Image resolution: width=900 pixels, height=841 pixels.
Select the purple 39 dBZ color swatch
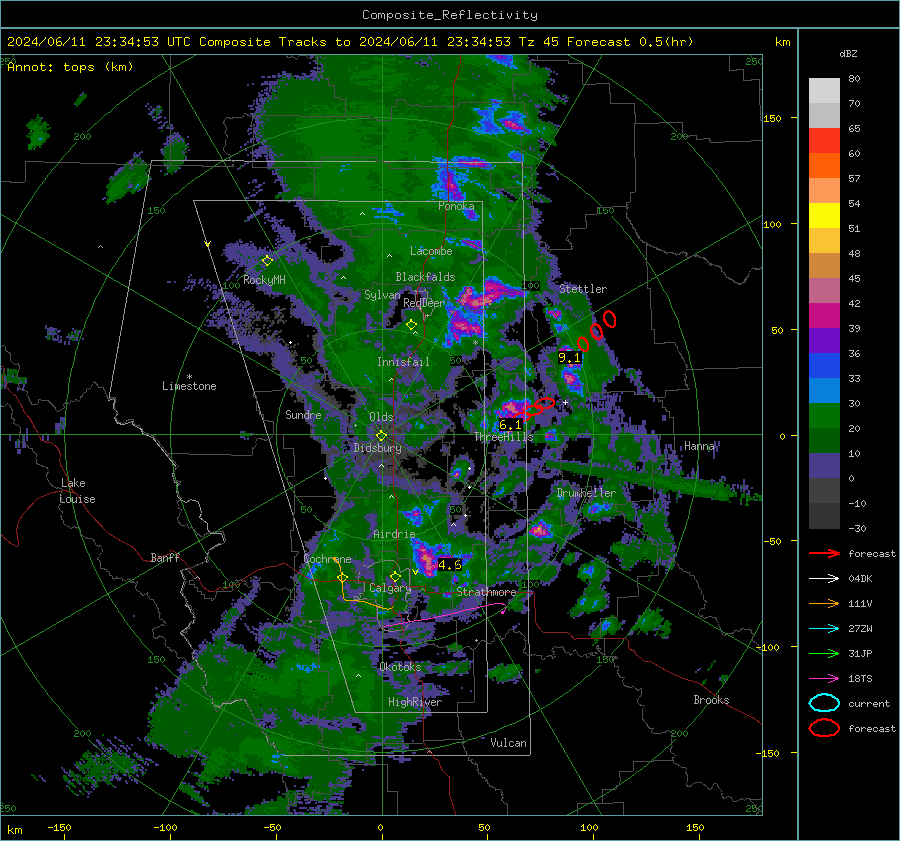pos(824,340)
